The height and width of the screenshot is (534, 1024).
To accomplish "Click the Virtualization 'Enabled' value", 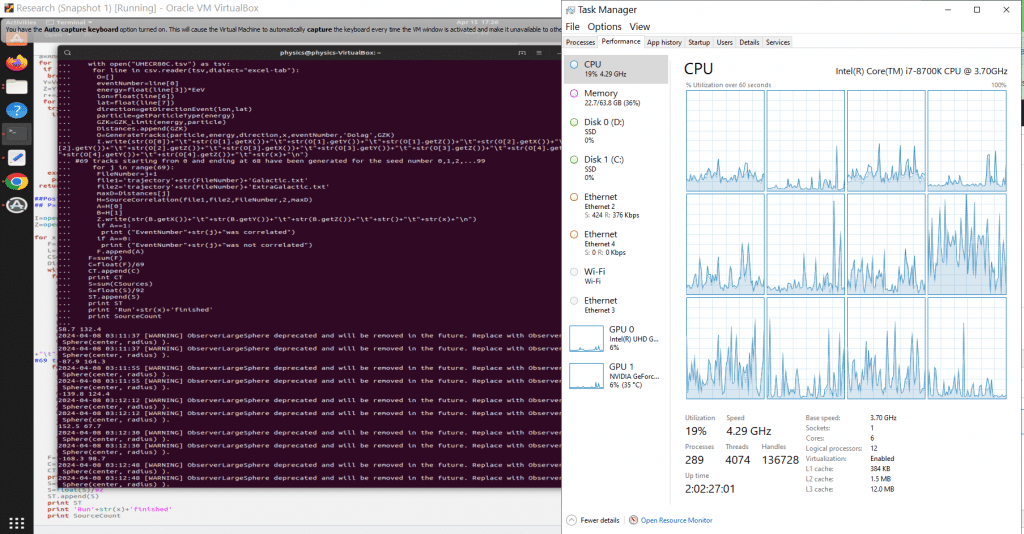I will (882, 459).
